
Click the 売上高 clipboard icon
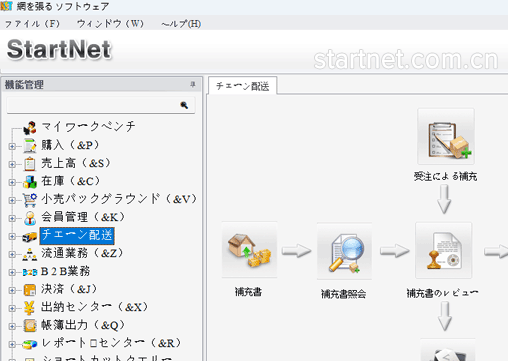[x=30, y=164]
